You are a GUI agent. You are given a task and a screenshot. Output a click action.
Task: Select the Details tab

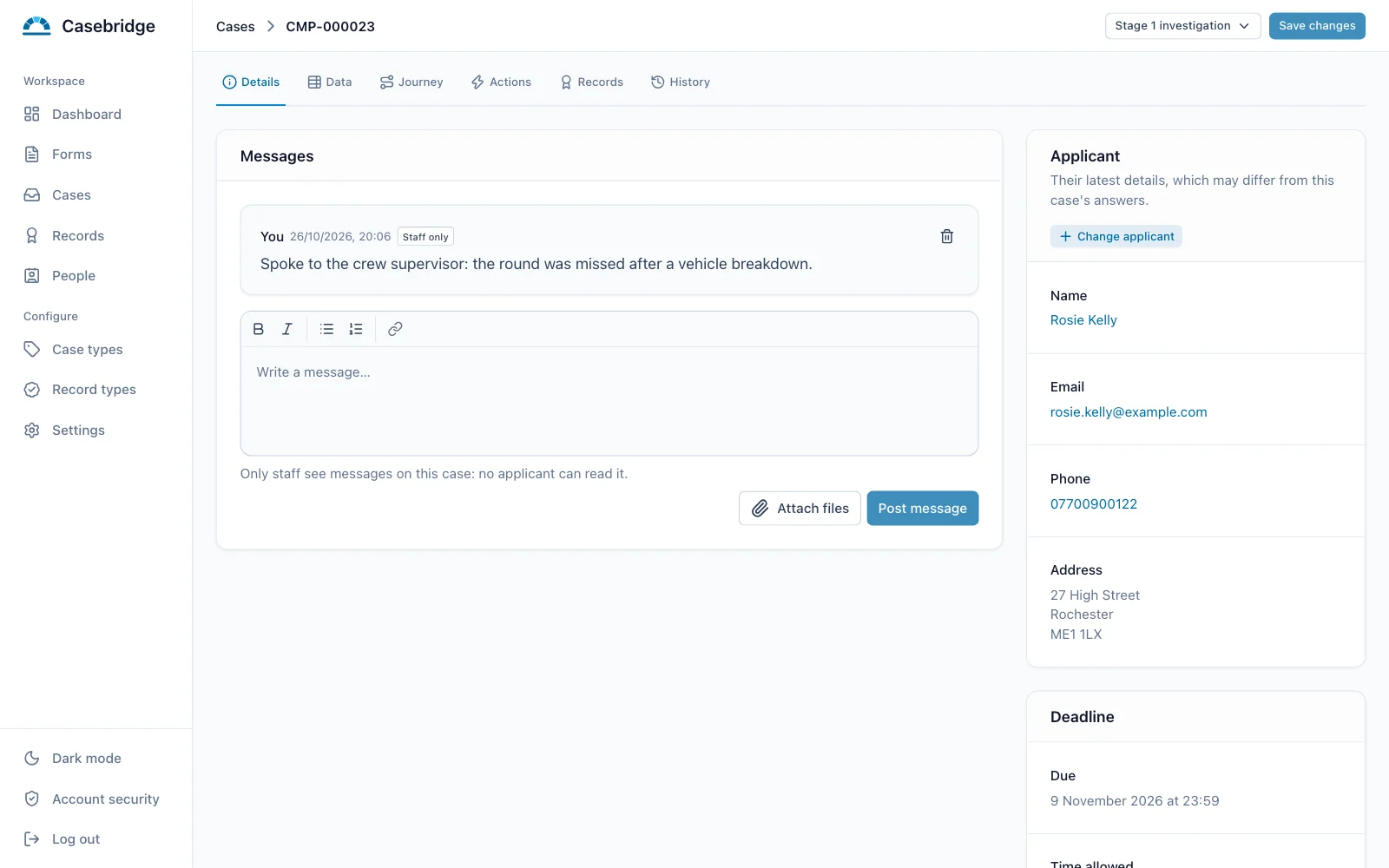coord(251,82)
